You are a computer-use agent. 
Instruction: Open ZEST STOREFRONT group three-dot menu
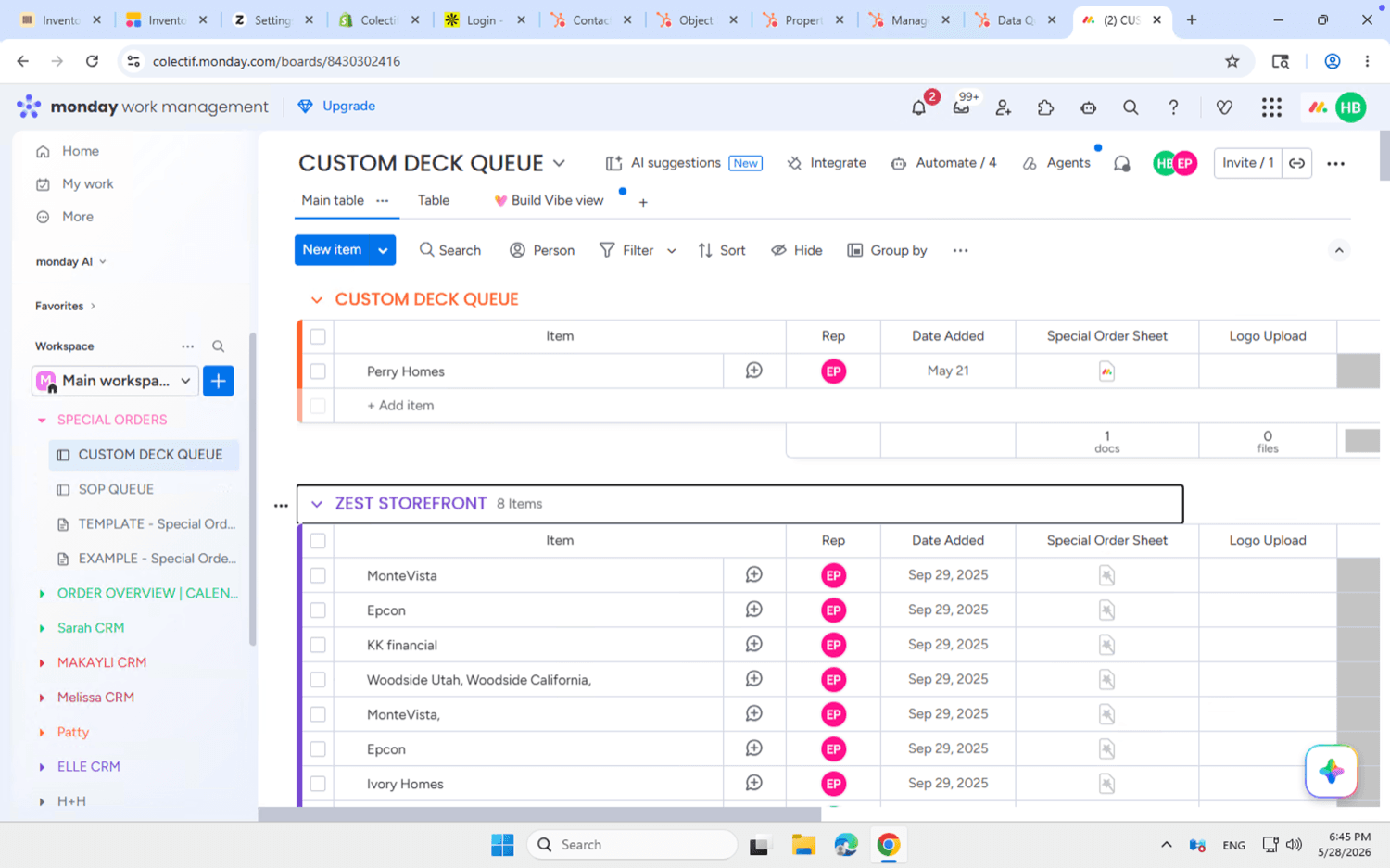point(281,506)
